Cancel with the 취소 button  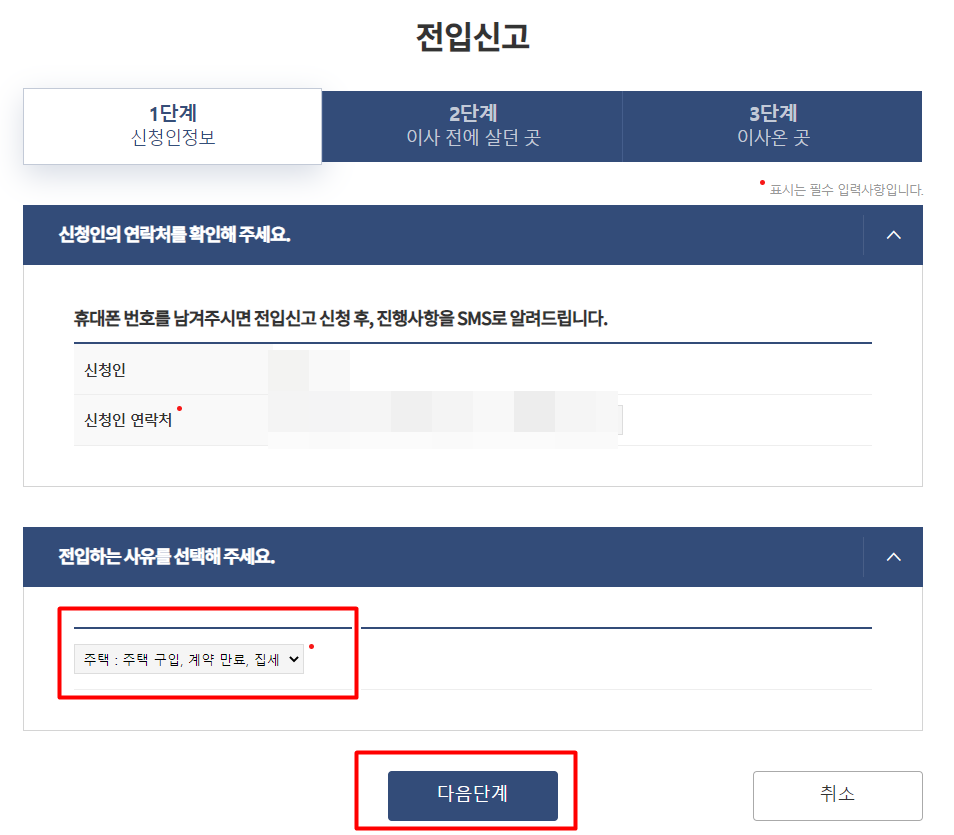838,795
